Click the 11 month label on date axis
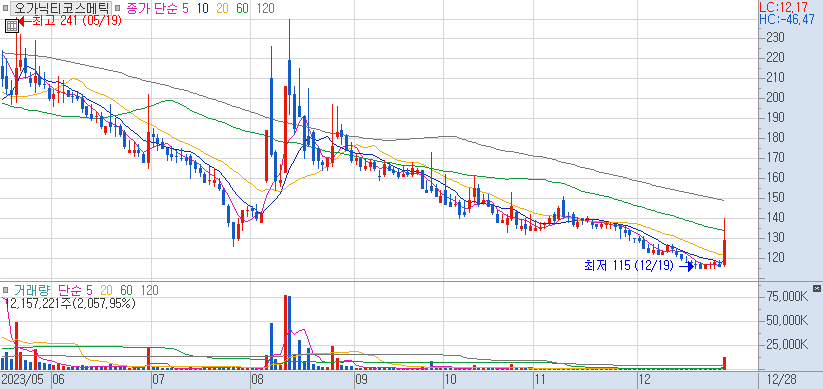 coord(540,379)
